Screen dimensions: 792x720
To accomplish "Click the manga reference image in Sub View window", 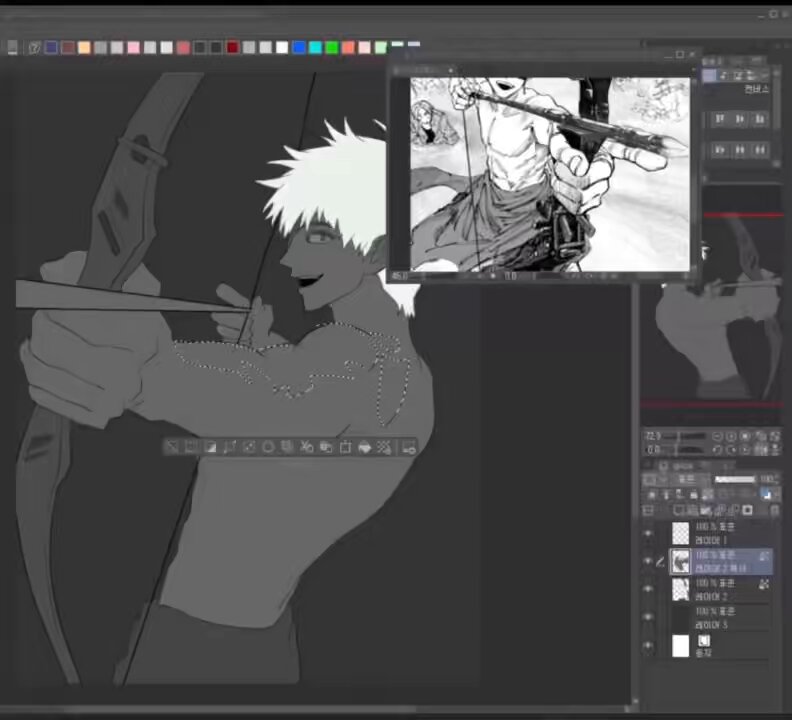I will pos(550,174).
